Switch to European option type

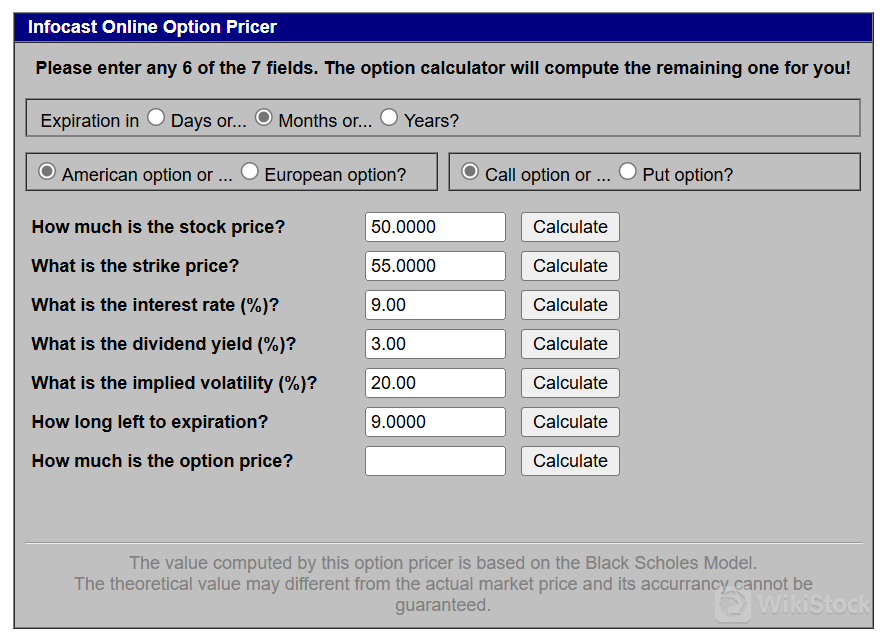[250, 172]
